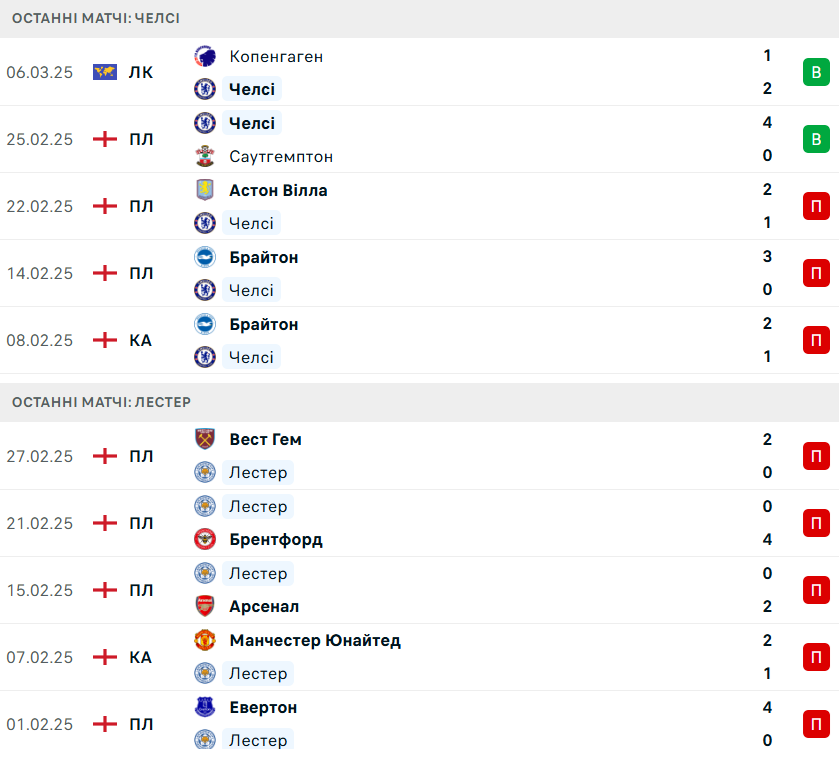Click the green В badge for the Copenhagen match

pos(816,72)
